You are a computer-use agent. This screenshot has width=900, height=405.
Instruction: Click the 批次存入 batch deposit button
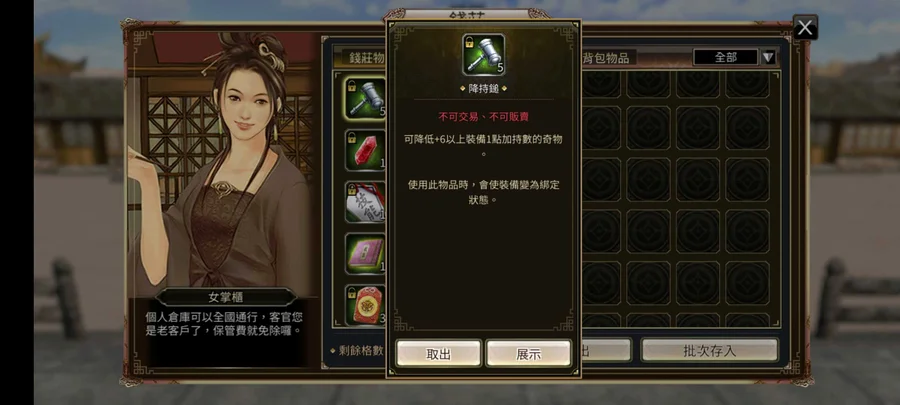point(709,351)
